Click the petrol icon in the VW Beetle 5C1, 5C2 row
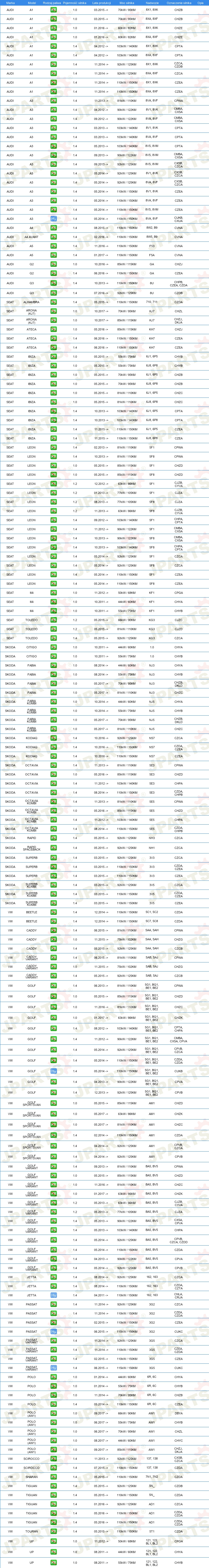The height and width of the screenshot is (1568, 209). 54,912
